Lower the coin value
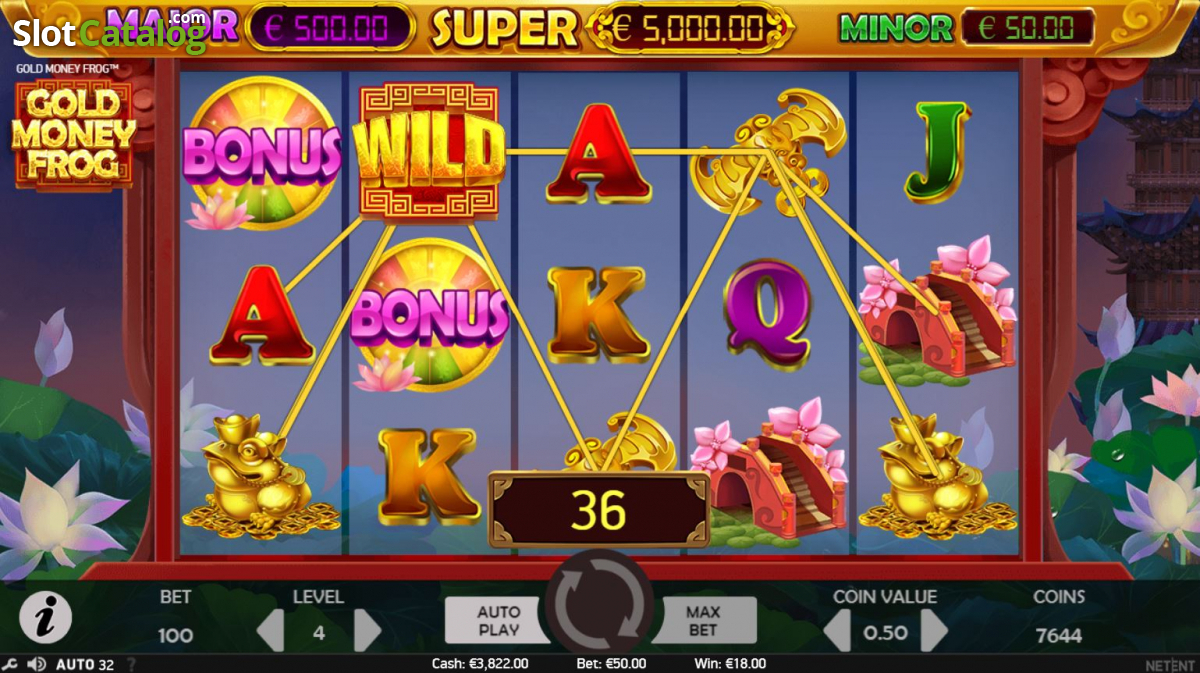Image resolution: width=1200 pixels, height=673 pixels. click(x=837, y=630)
